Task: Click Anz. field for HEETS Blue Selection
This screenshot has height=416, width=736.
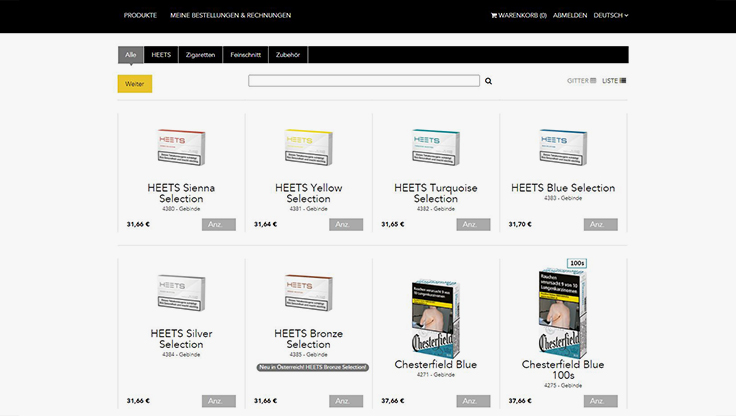Action: [x=600, y=224]
